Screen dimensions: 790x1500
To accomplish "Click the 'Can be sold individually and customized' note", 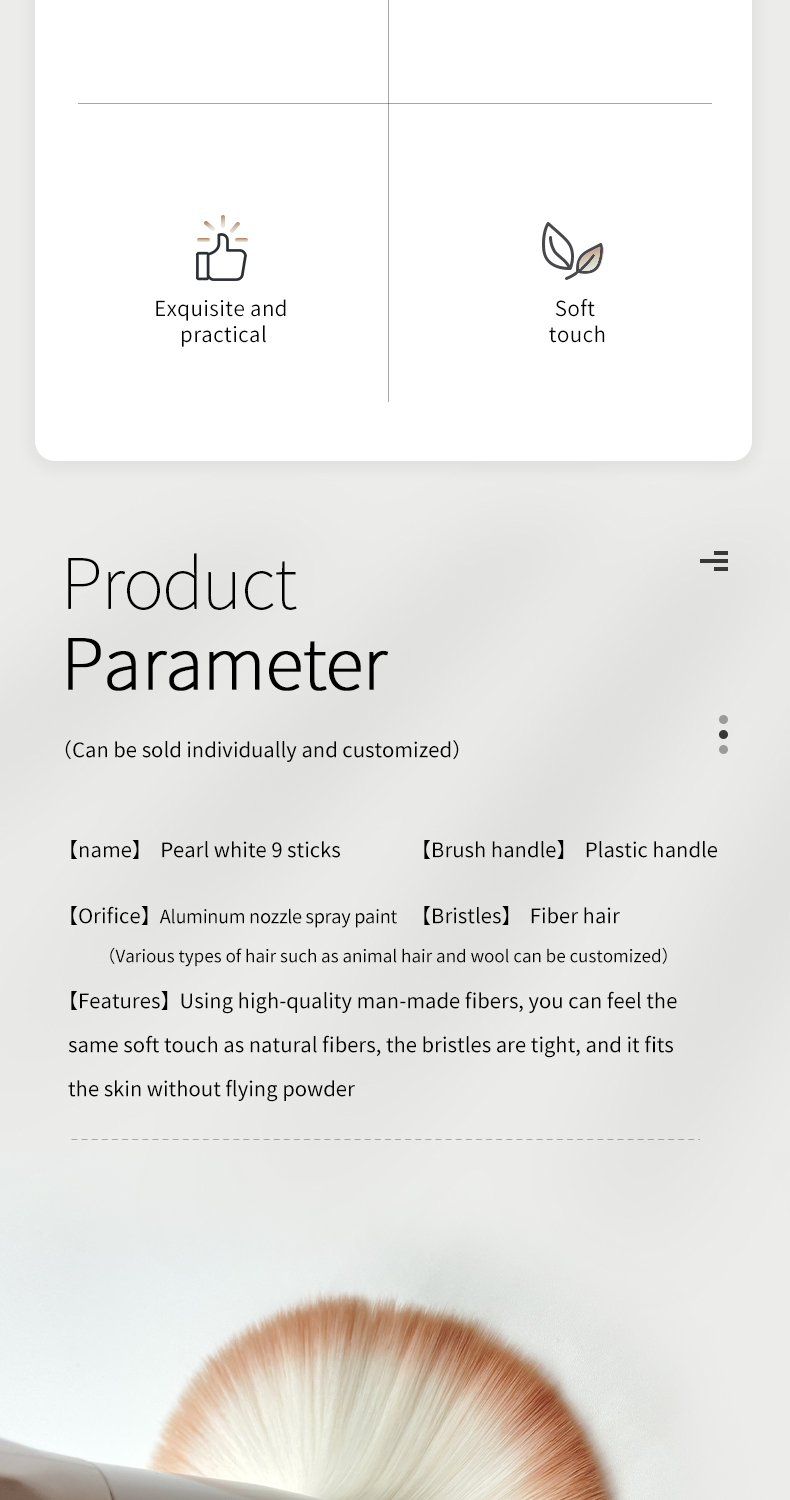I will [262, 750].
